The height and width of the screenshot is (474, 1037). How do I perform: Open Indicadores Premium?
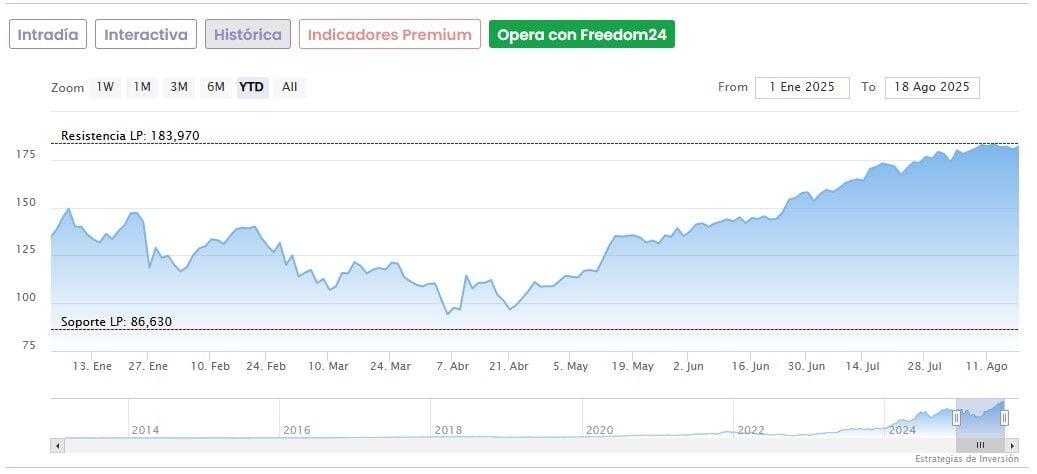[x=389, y=35]
